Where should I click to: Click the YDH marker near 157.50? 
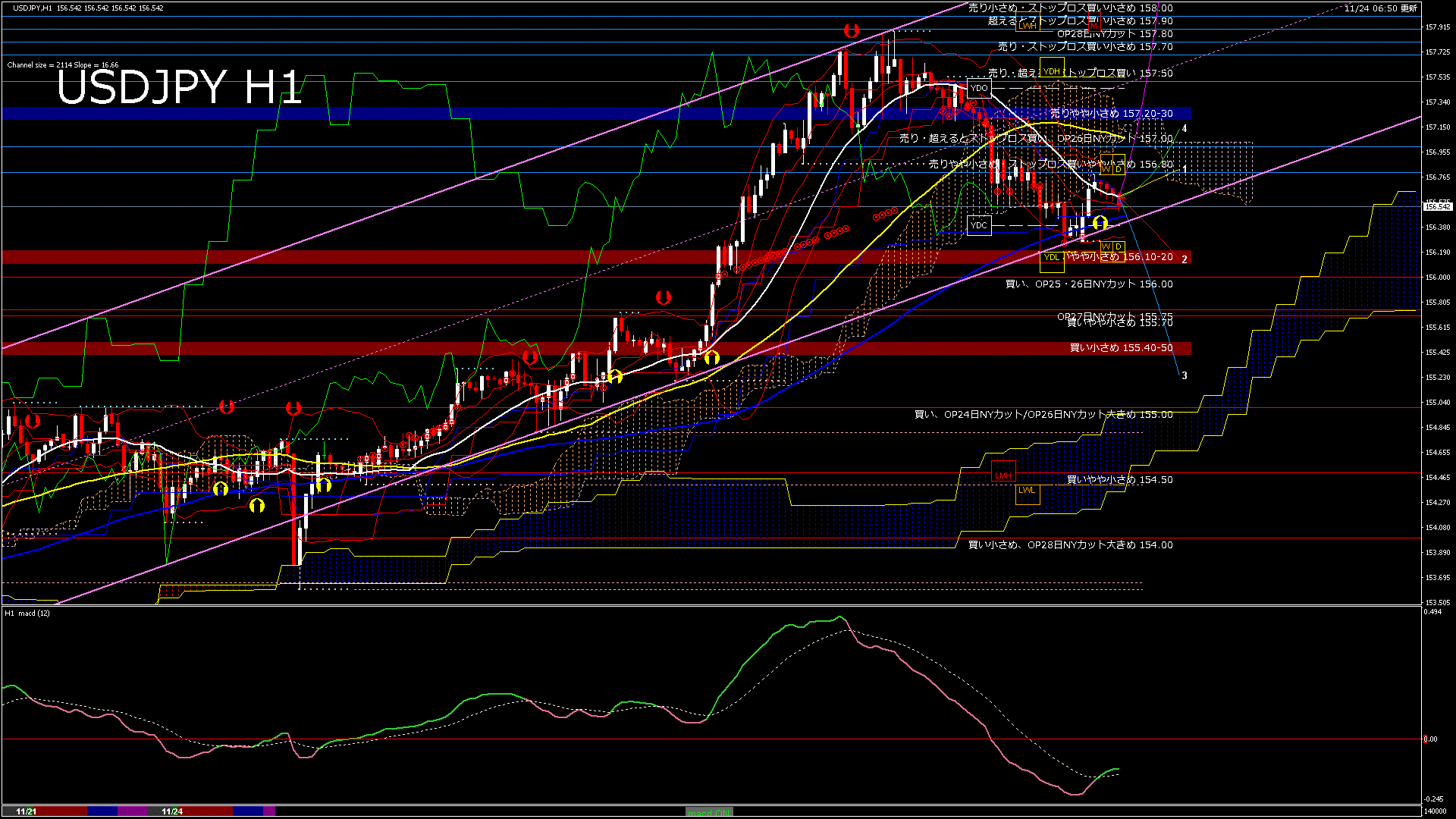click(1050, 71)
